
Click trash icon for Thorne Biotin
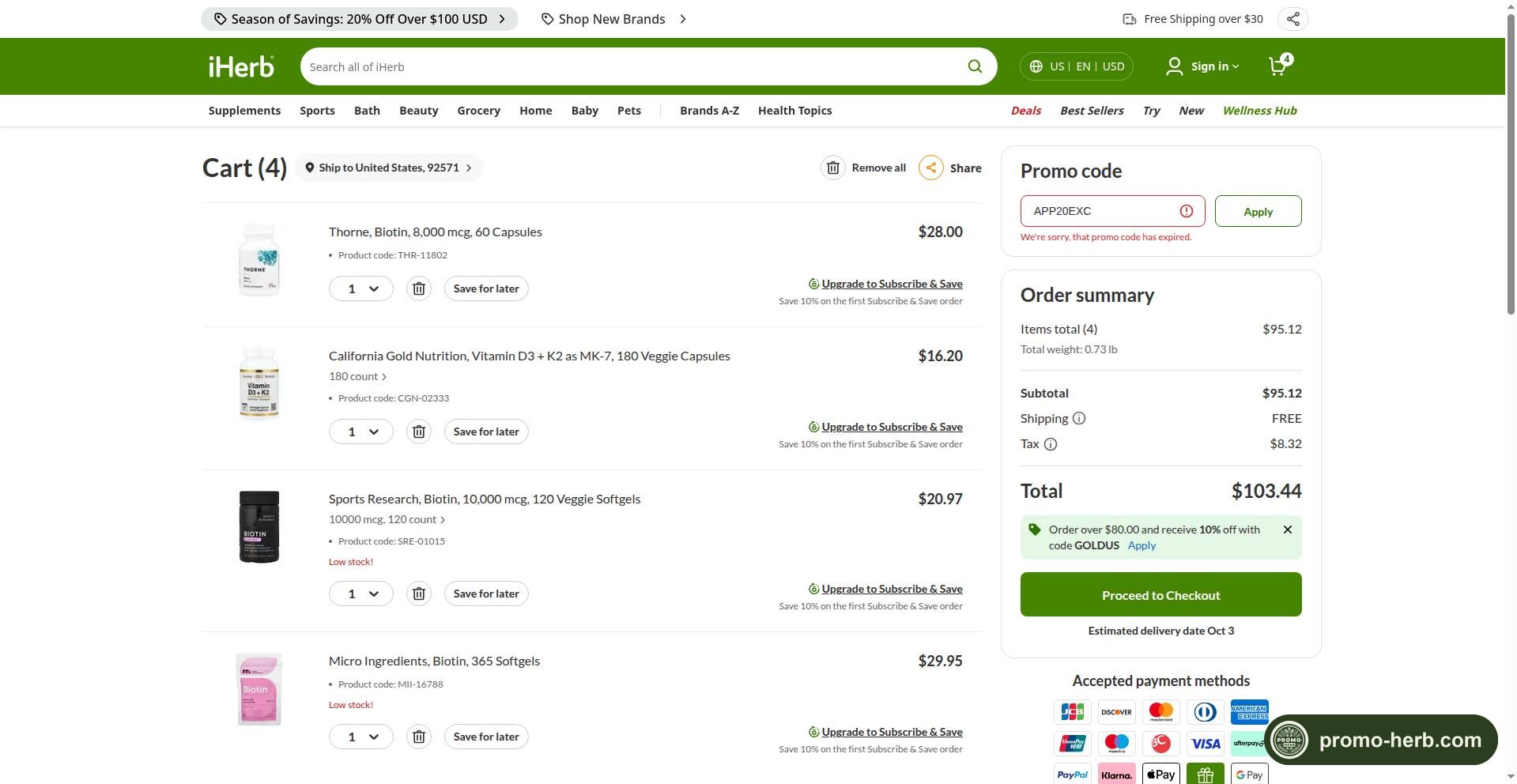click(419, 288)
